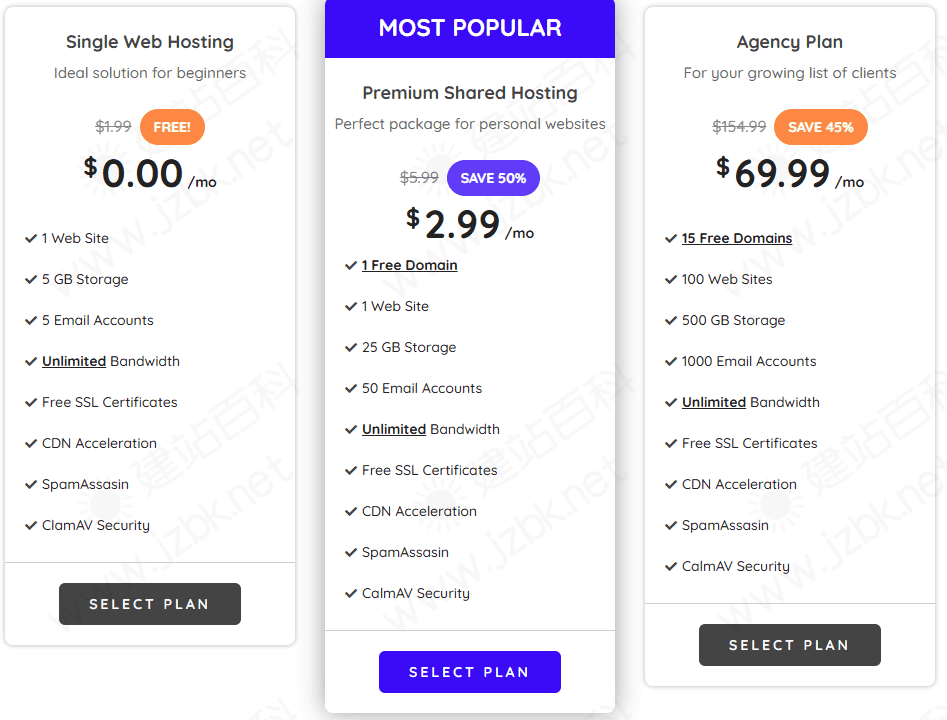Image resolution: width=947 pixels, height=720 pixels.
Task: Click Unlimited link in Premium Shared Hosting
Action: tap(394, 429)
